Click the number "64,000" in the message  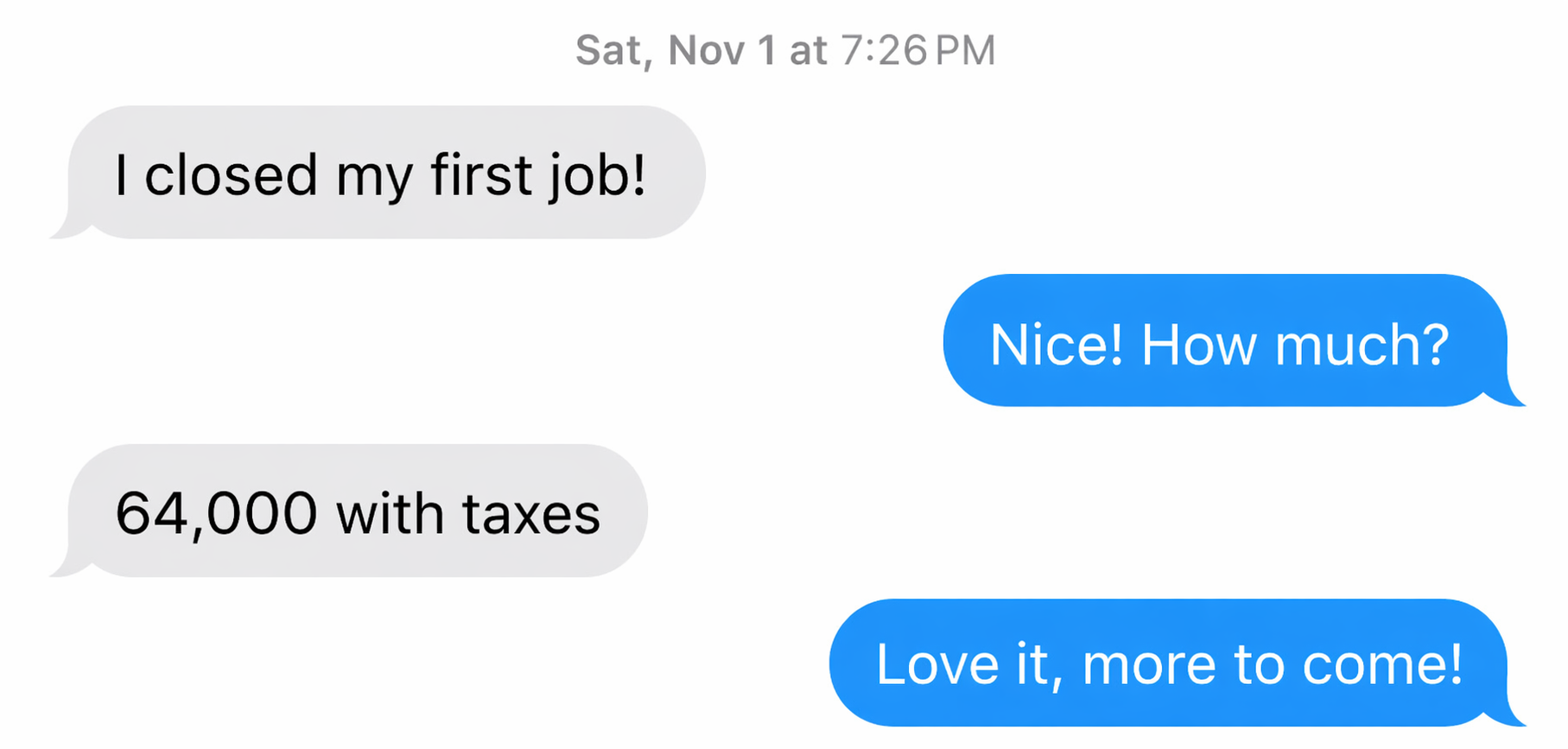click(x=216, y=514)
